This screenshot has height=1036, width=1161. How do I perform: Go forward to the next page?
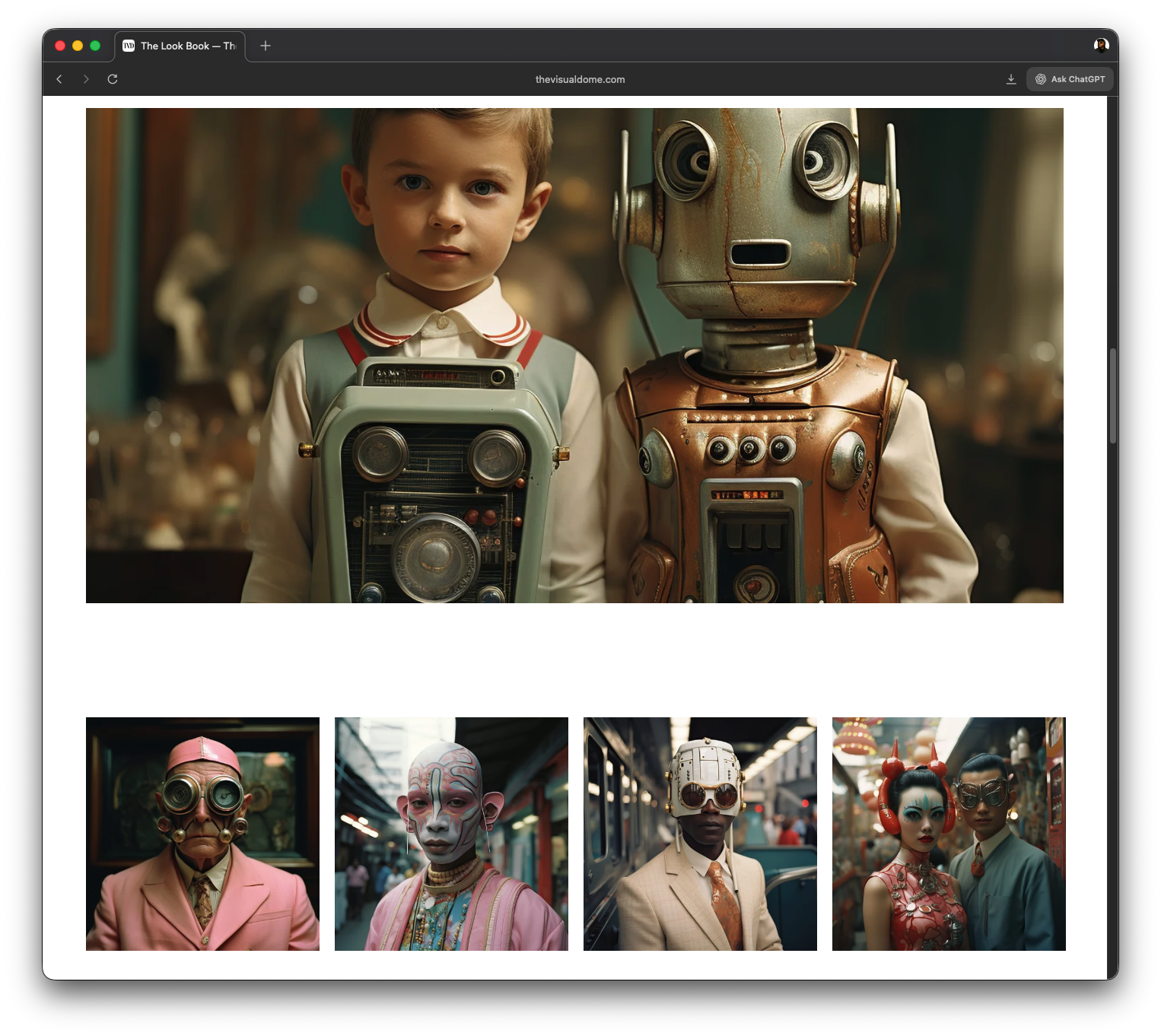[x=86, y=79]
